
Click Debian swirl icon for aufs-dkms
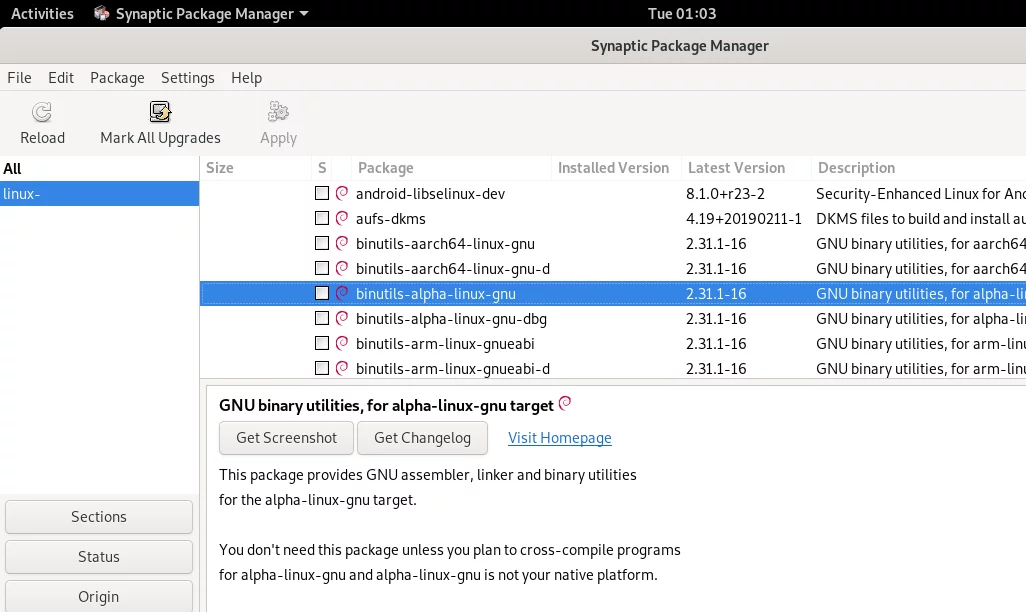click(x=342, y=218)
